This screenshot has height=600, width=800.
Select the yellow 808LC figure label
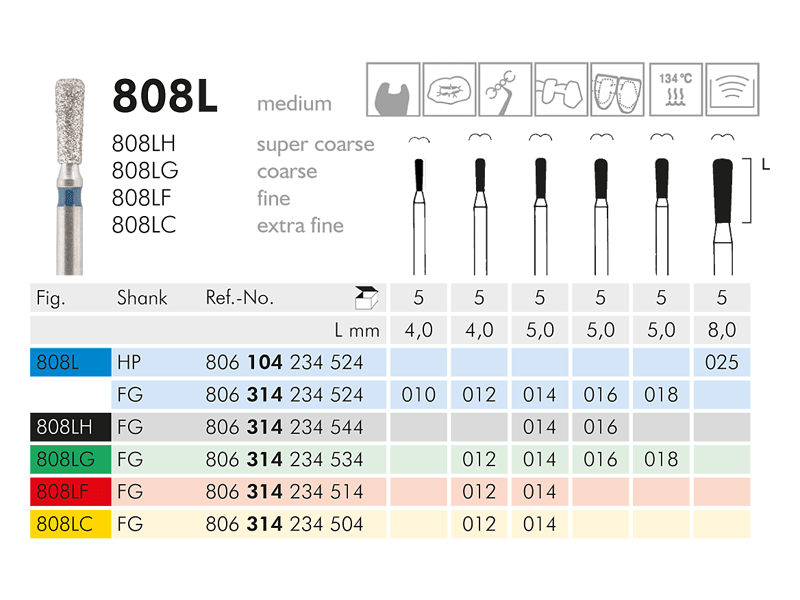[x=70, y=524]
